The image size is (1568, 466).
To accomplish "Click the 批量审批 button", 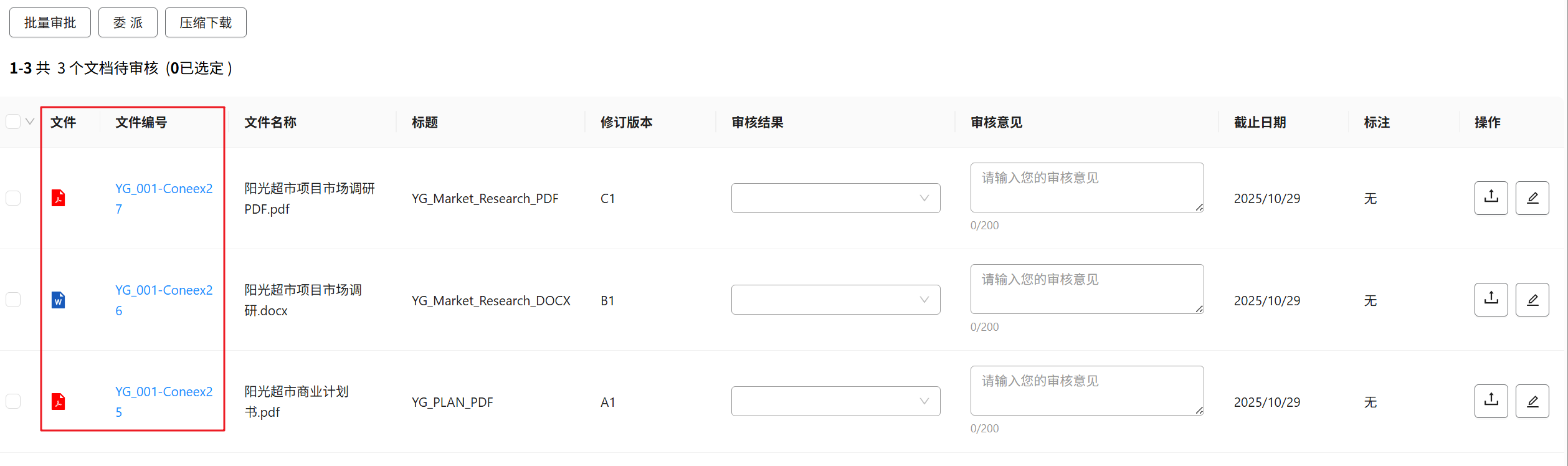I will click(x=50, y=22).
